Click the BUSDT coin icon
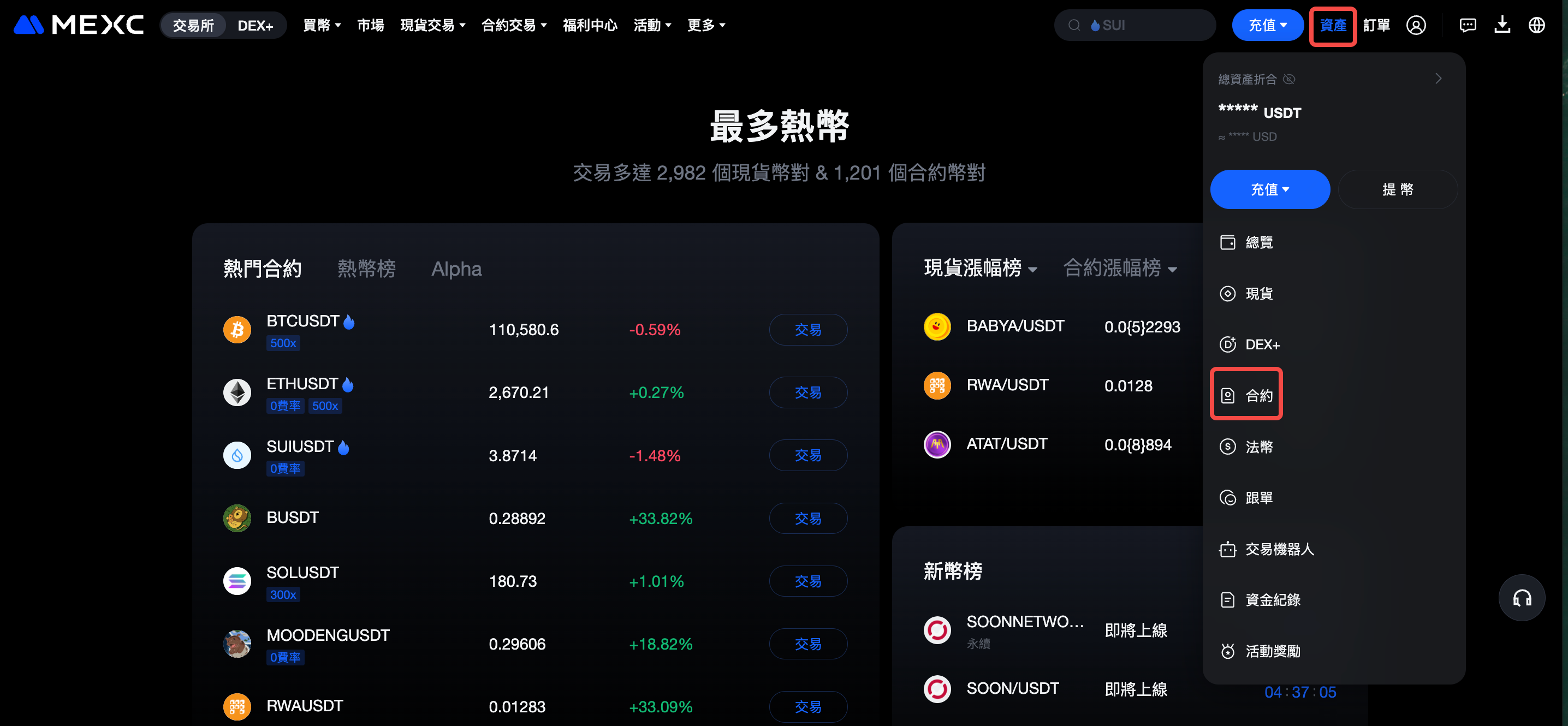This screenshot has height=726, width=1568. pyautogui.click(x=237, y=519)
